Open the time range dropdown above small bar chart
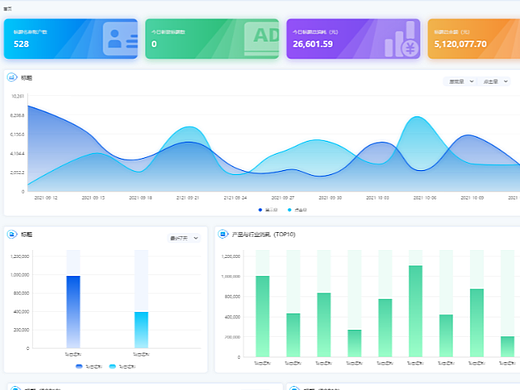The image size is (520, 390). coord(184,238)
